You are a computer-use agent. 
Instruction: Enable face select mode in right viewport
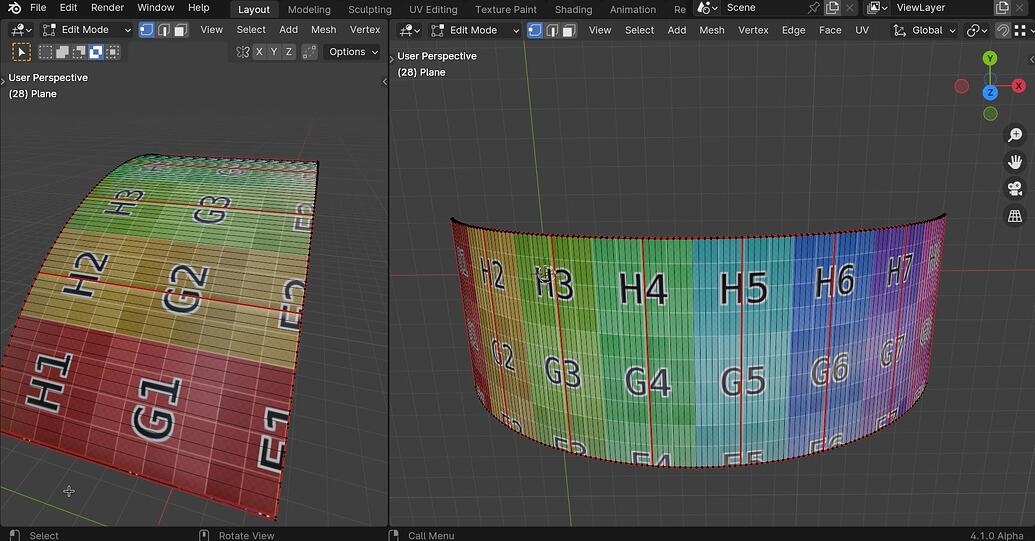(x=569, y=30)
